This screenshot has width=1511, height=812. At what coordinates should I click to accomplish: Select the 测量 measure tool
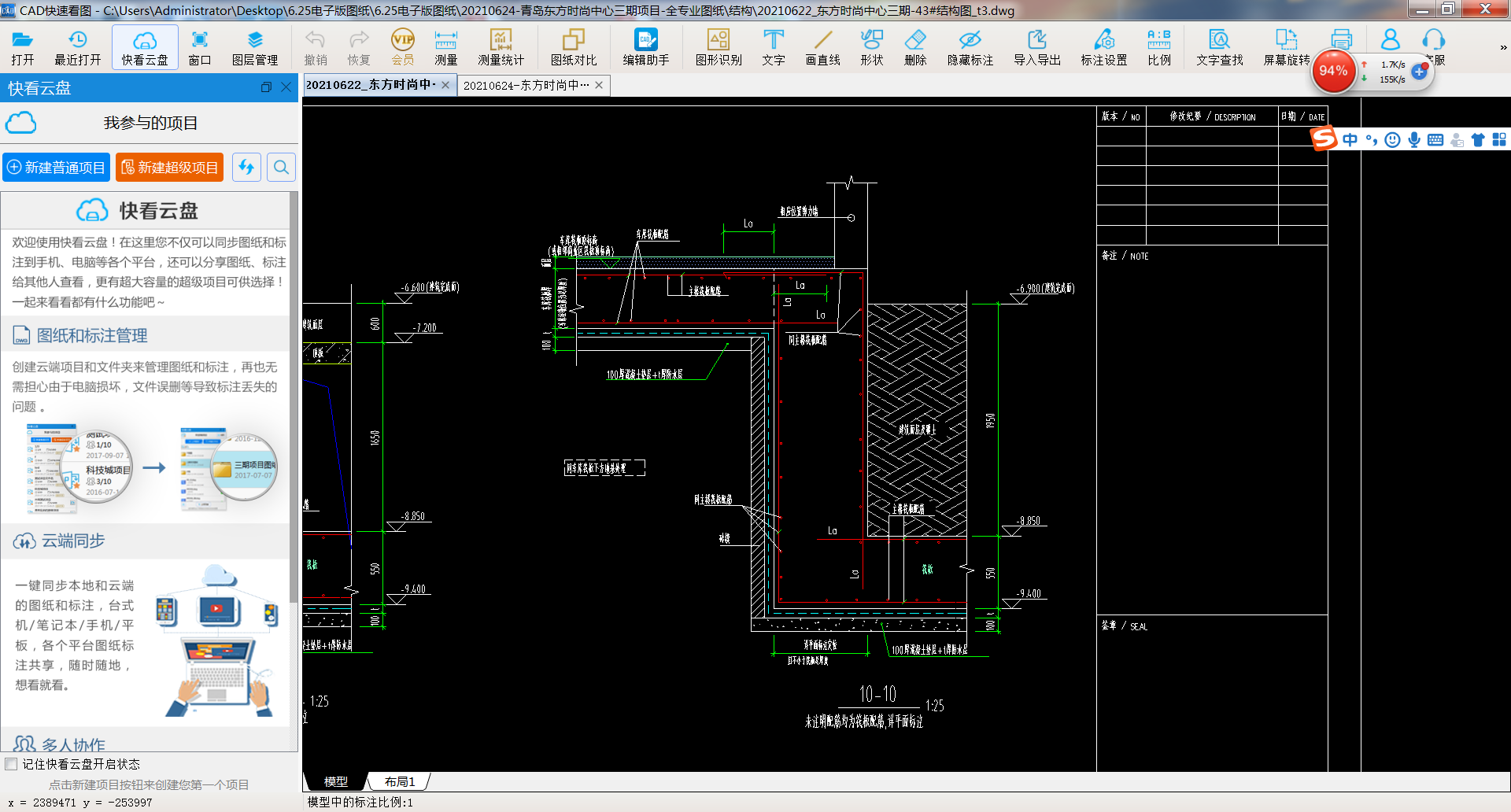(x=446, y=47)
